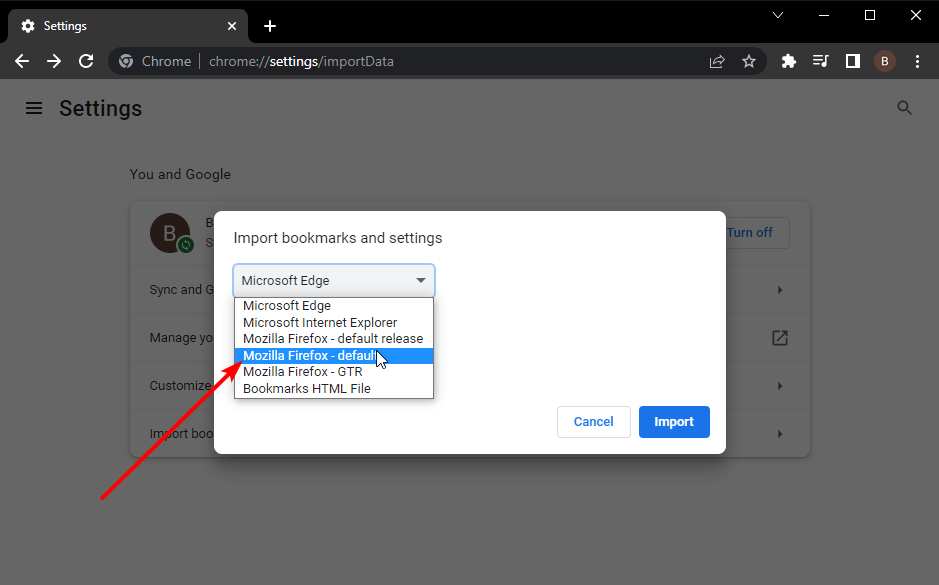
Task: Choose Microsoft Edge from the list
Action: (x=334, y=305)
